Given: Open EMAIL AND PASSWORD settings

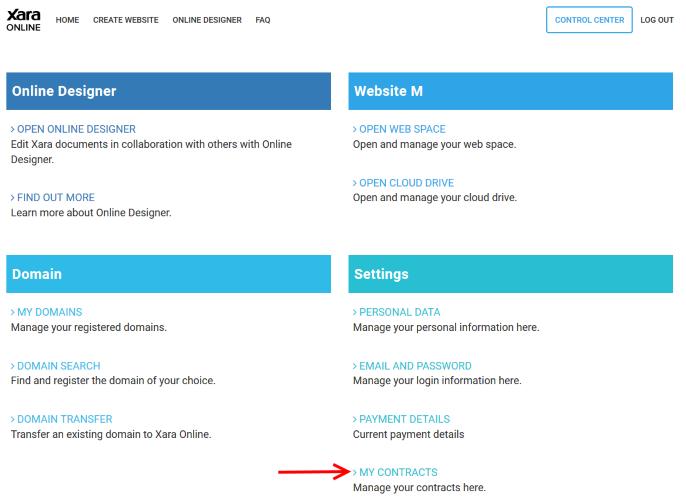Looking at the screenshot, I should (x=412, y=366).
